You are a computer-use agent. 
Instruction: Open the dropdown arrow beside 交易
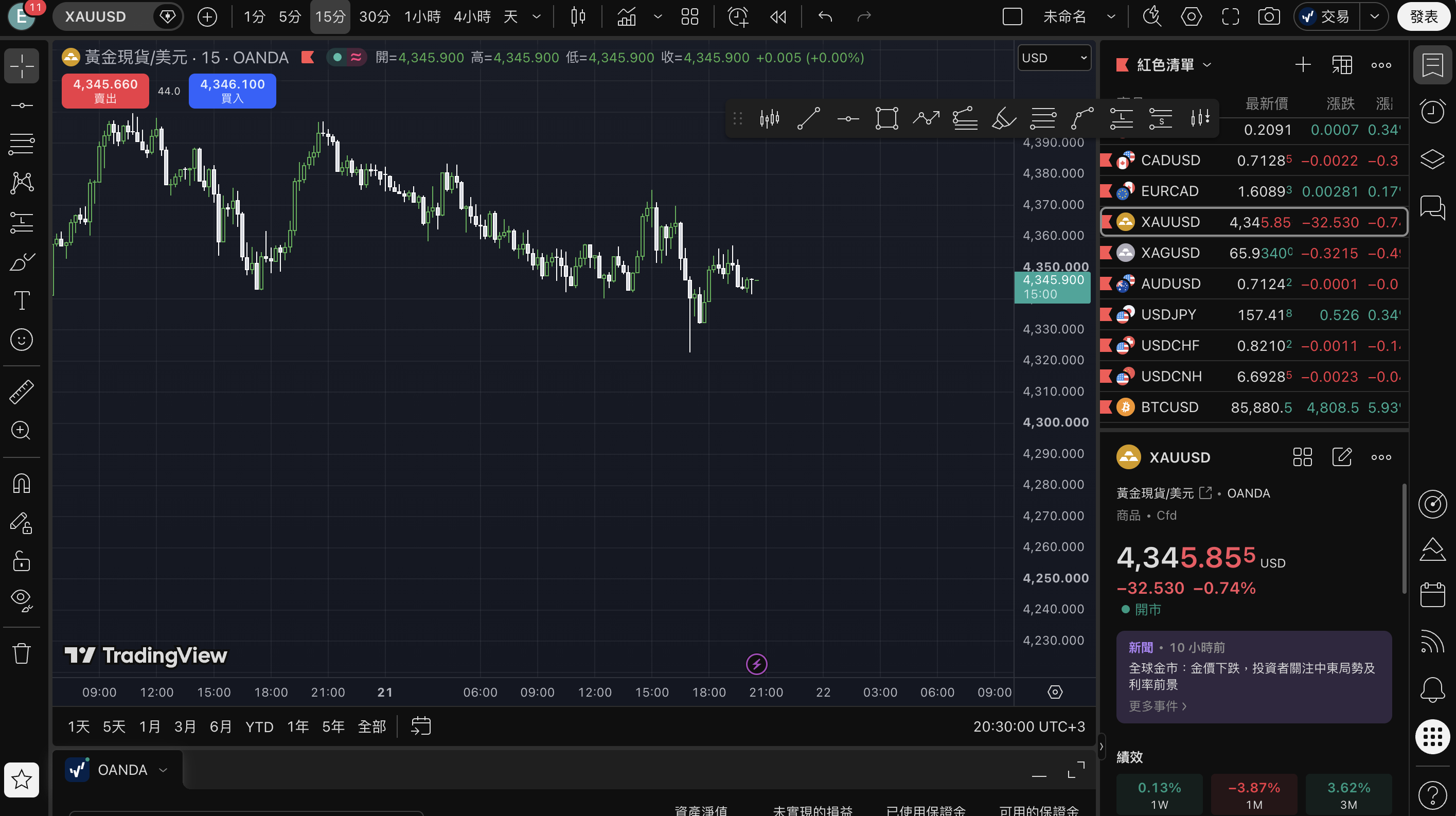click(x=1375, y=16)
